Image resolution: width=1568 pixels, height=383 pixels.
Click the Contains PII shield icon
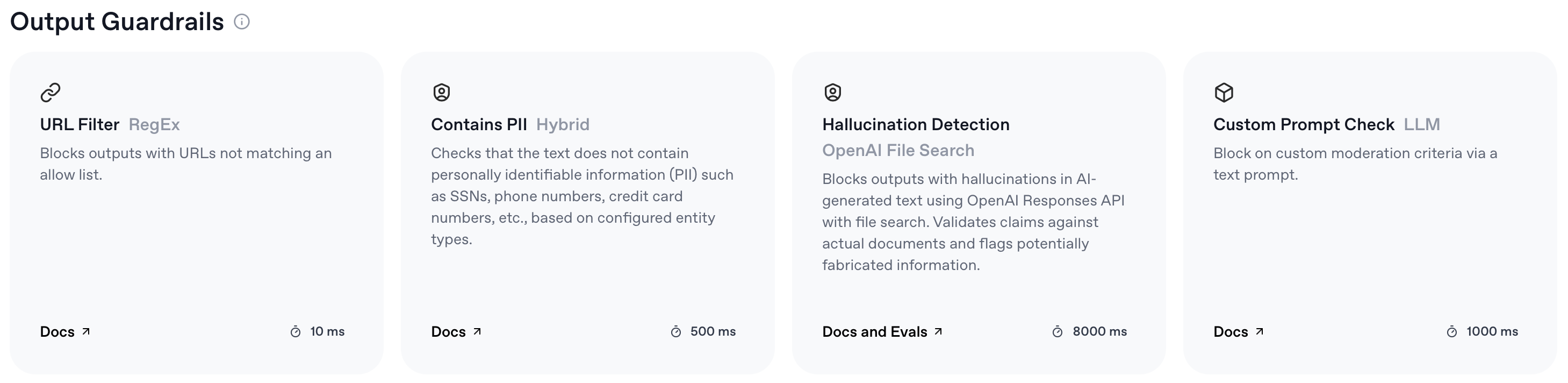pyautogui.click(x=441, y=93)
